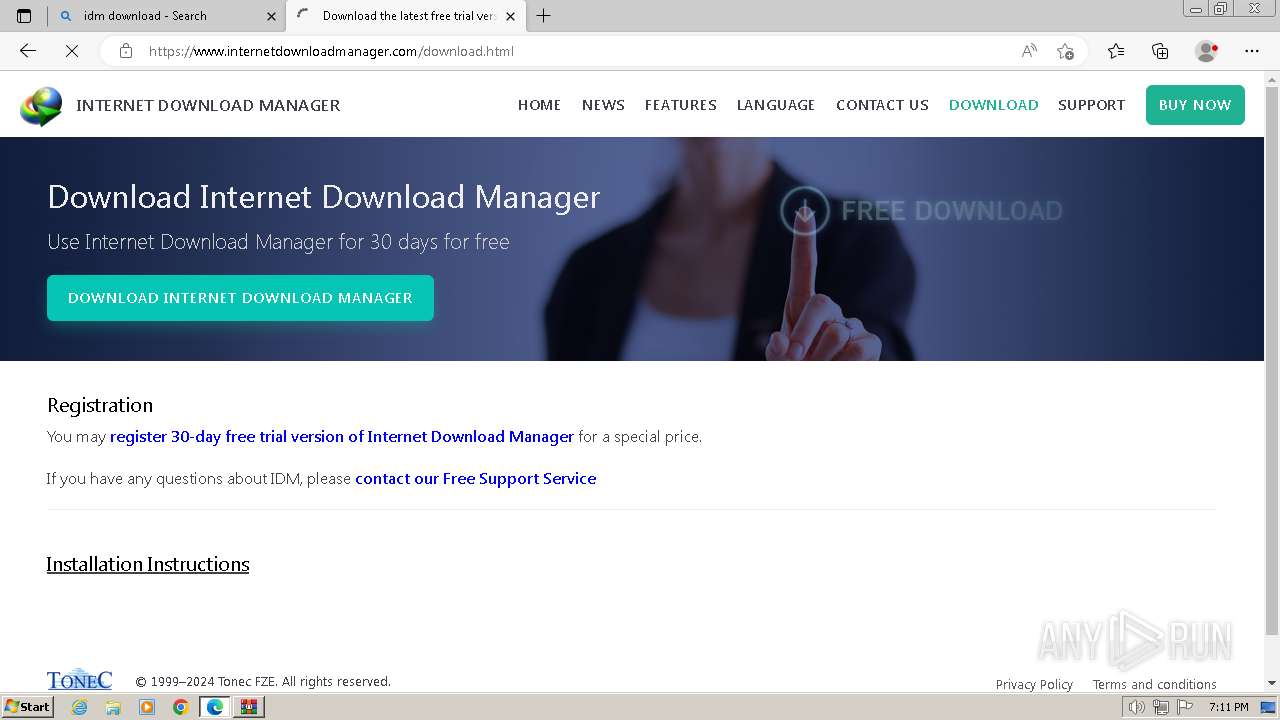Close the Download the latest free trial tab
The height and width of the screenshot is (720, 1280).
point(510,16)
